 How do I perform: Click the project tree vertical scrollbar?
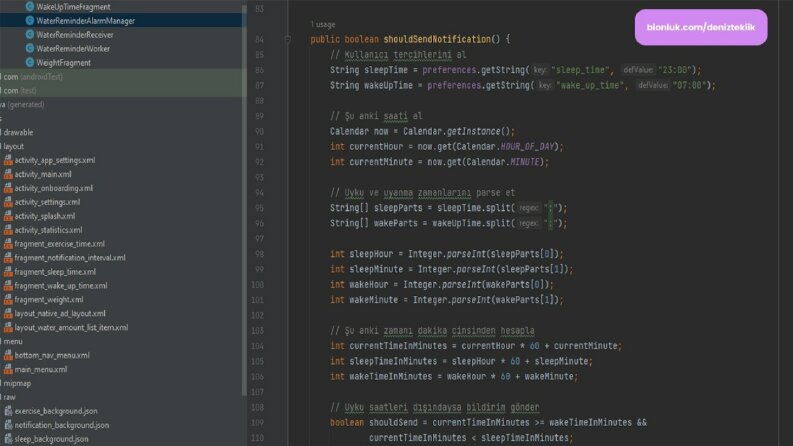244,200
